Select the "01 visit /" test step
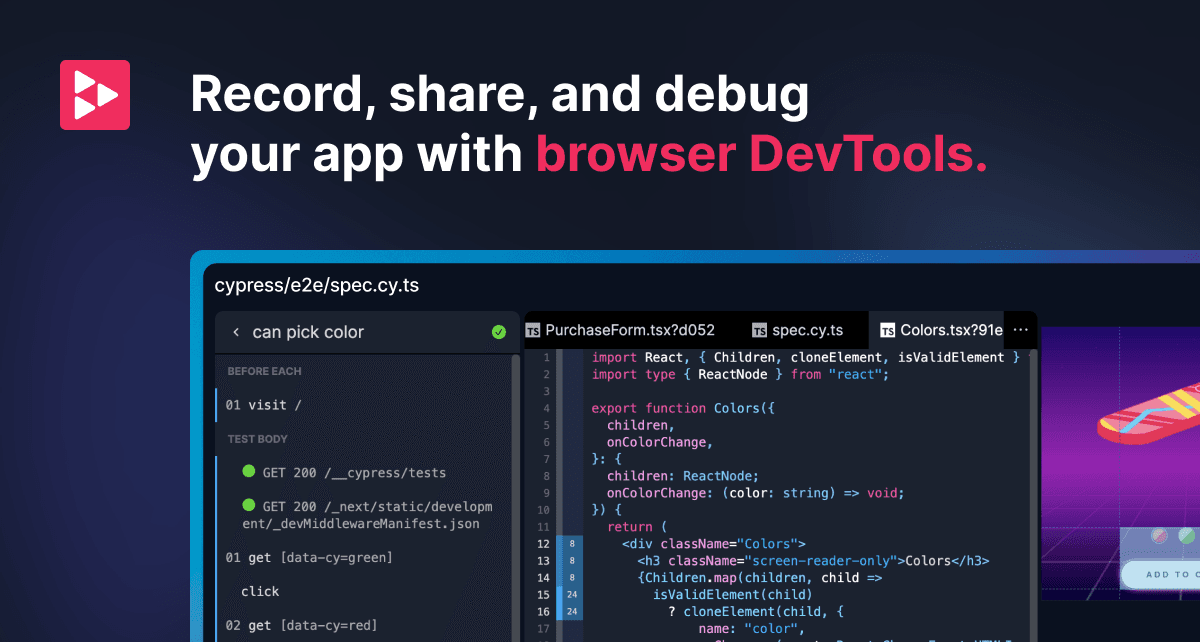Viewport: 1200px width, 642px height. 263,405
